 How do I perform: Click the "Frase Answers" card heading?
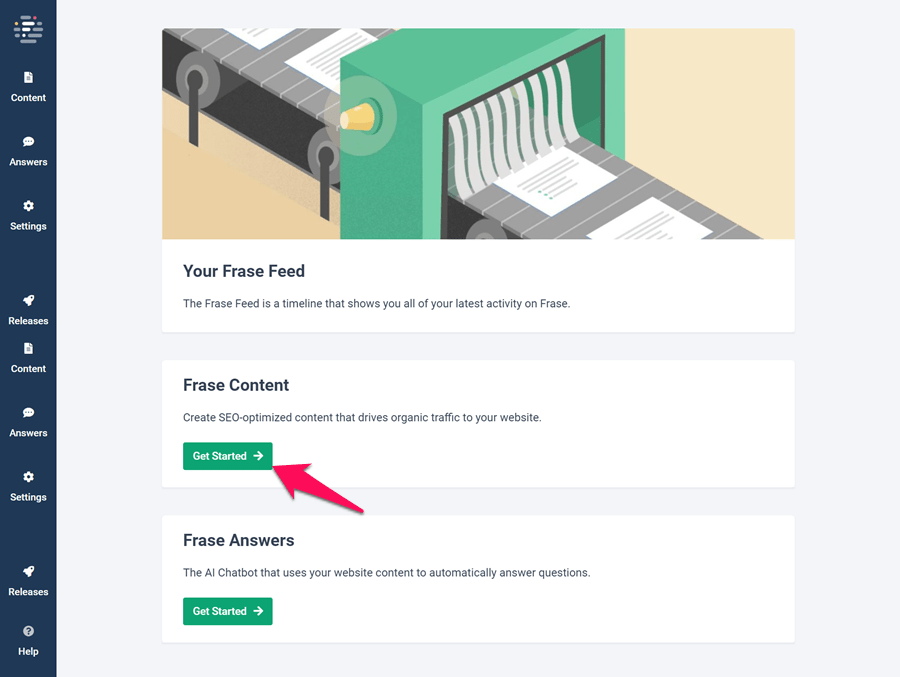[239, 540]
